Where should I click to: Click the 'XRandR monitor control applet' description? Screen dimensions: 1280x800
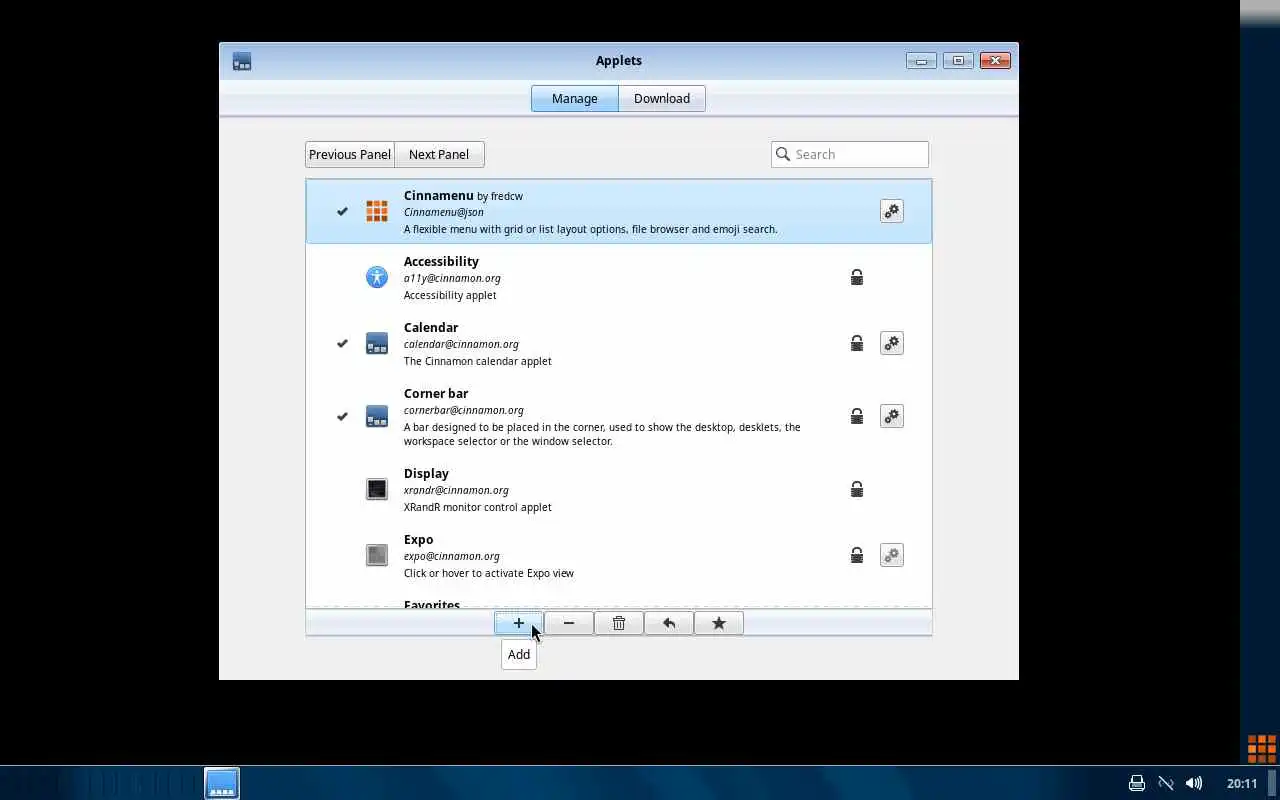[478, 507]
